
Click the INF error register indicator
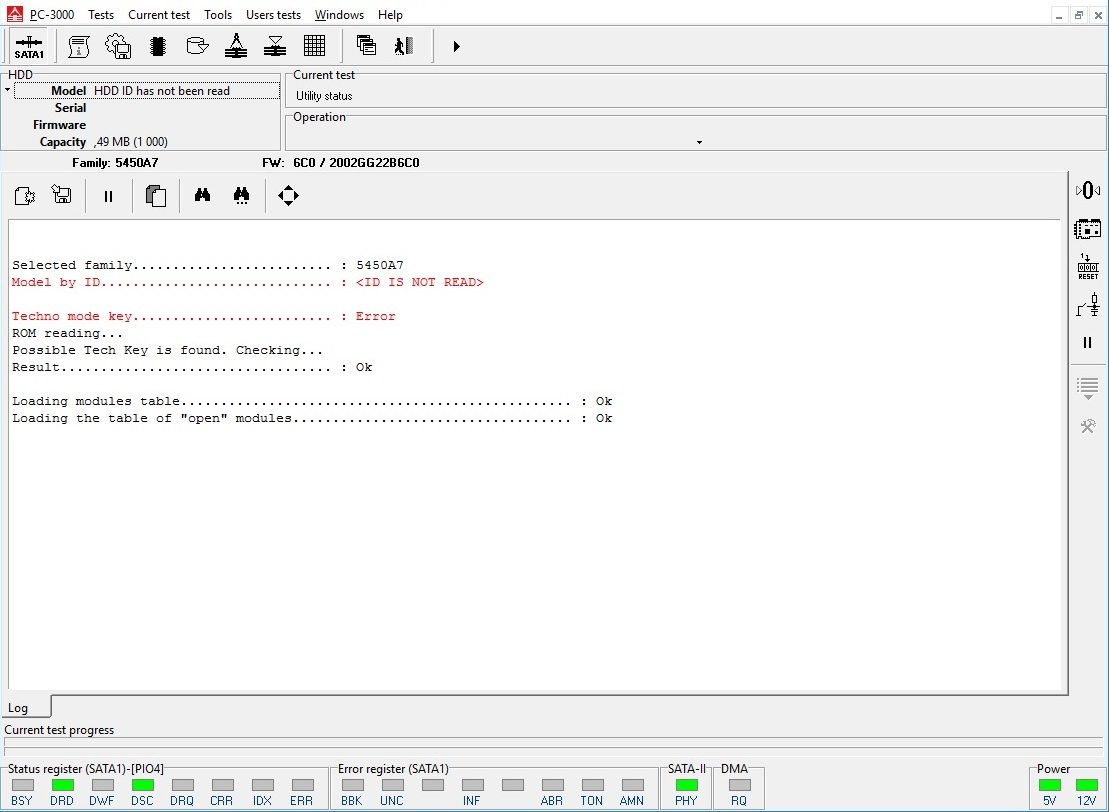(472, 784)
